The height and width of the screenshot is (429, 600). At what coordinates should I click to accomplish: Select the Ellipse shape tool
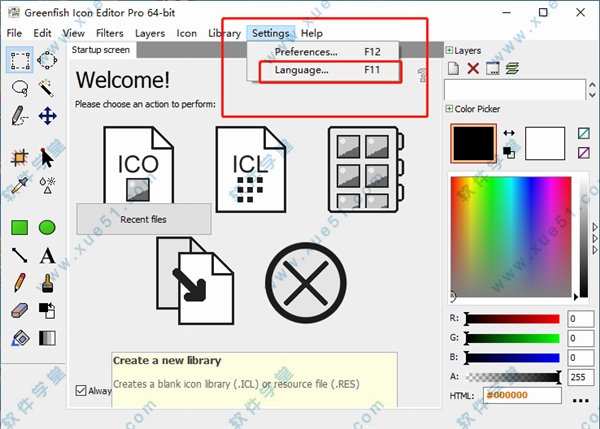[x=47, y=228]
